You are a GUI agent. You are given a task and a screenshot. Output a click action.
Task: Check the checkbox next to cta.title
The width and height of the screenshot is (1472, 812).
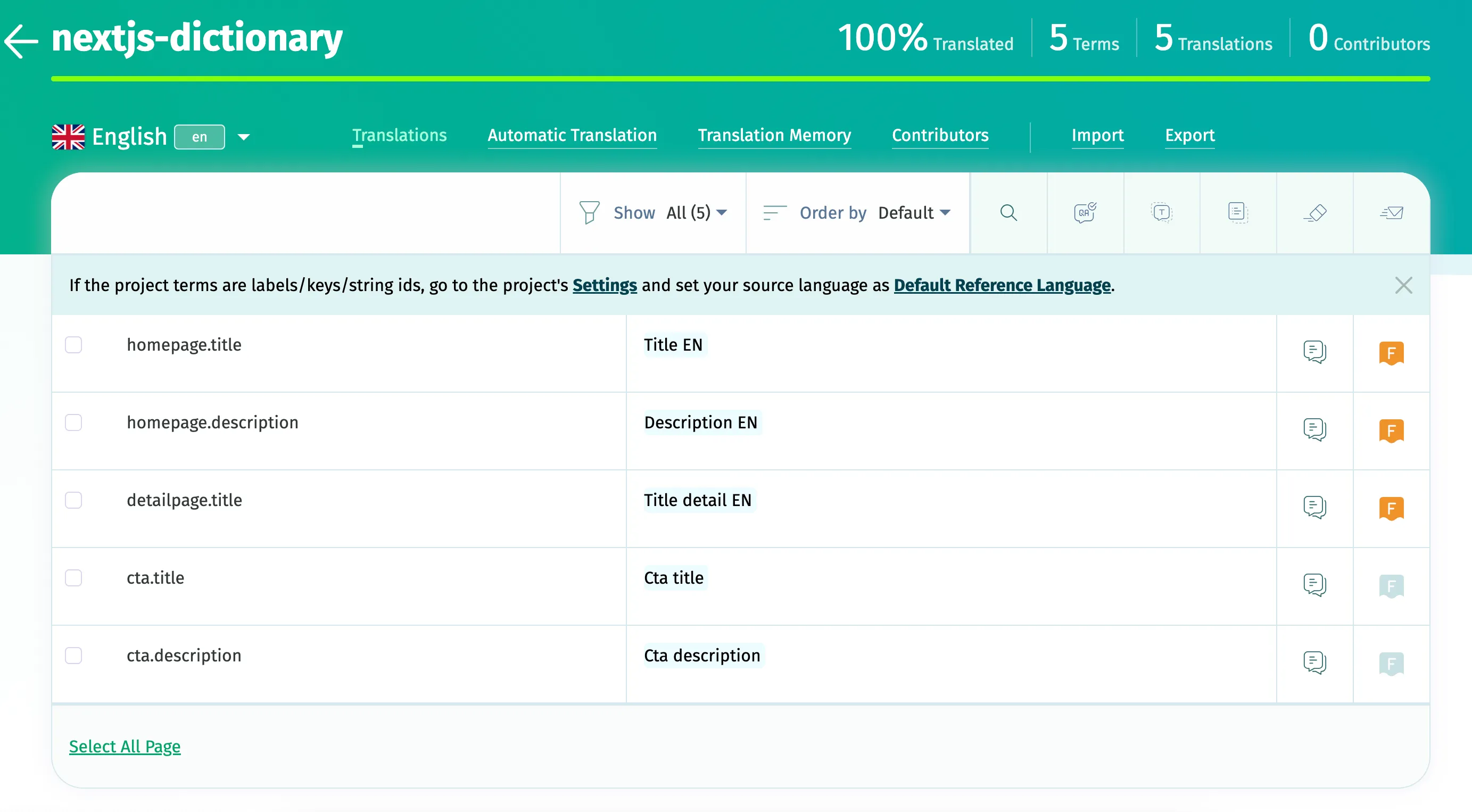73,578
